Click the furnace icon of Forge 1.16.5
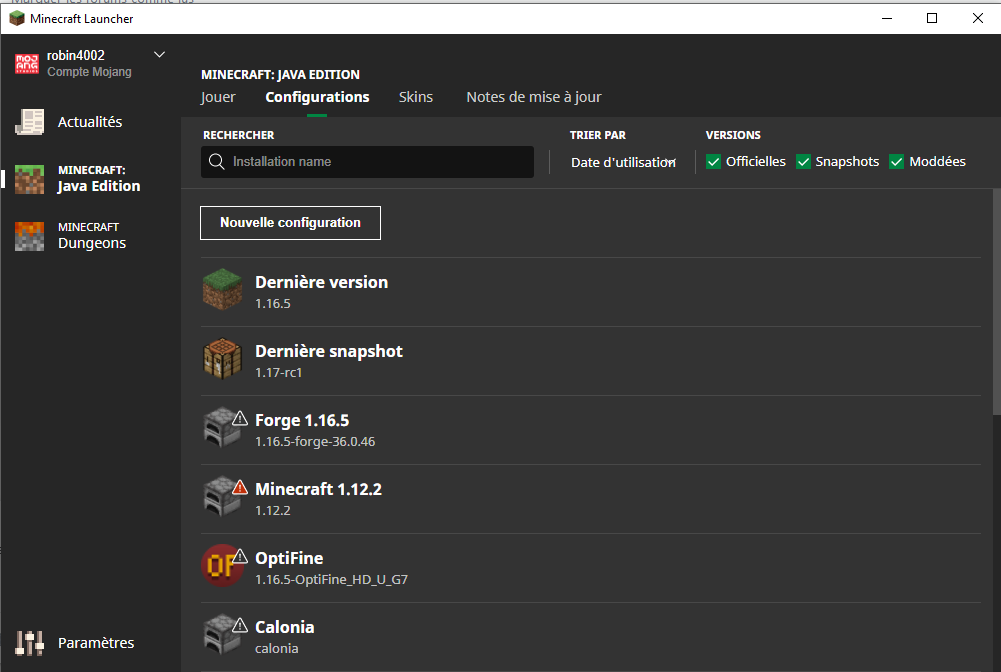Image resolution: width=1001 pixels, height=672 pixels. (x=220, y=428)
